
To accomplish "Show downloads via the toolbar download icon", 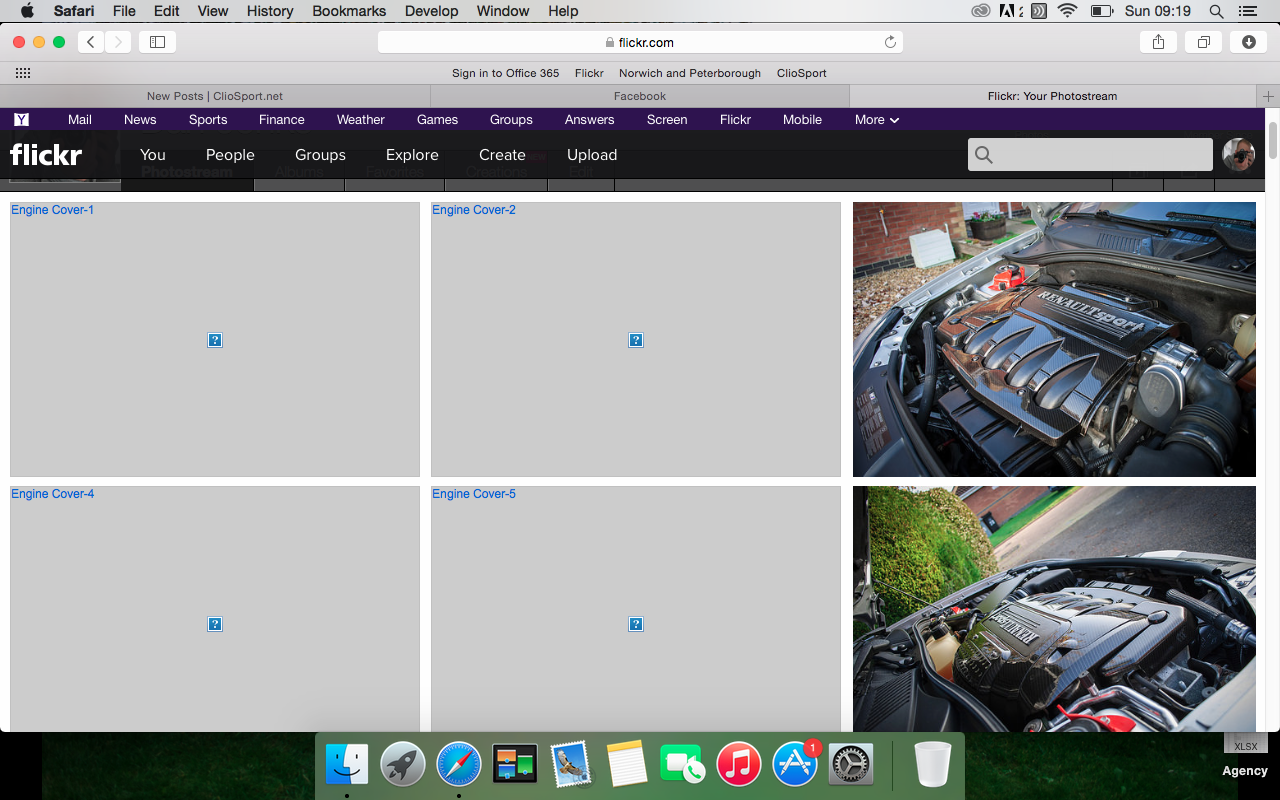I will [1247, 42].
